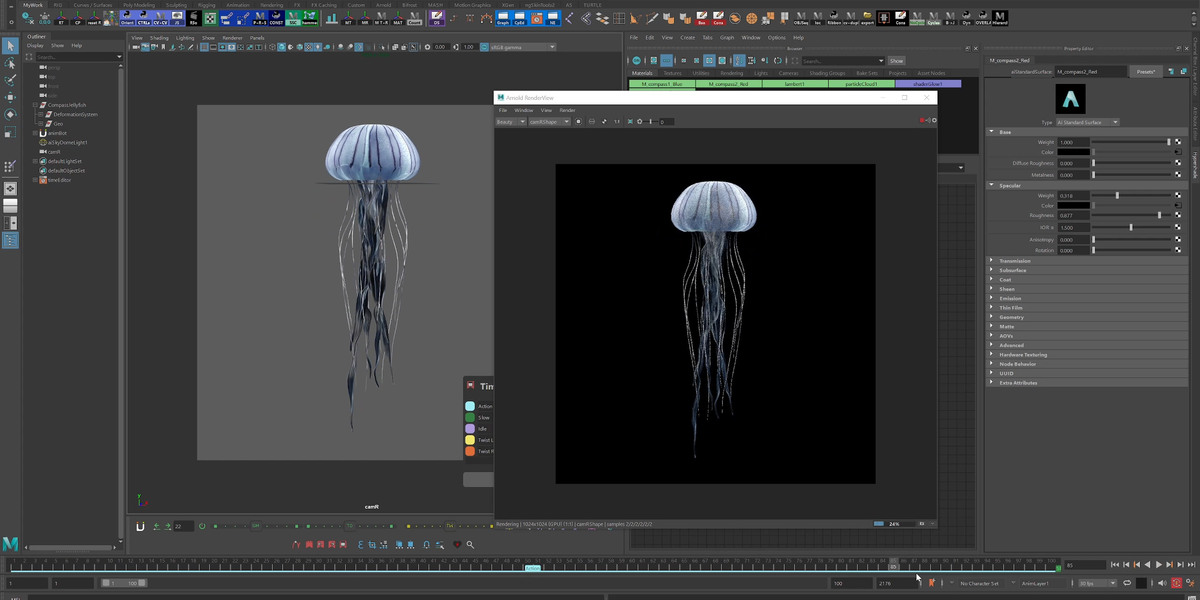Image resolution: width=1200 pixels, height=600 pixels.
Task: Toggle audio mute speaker icon by timeline
Action: 1161,583
